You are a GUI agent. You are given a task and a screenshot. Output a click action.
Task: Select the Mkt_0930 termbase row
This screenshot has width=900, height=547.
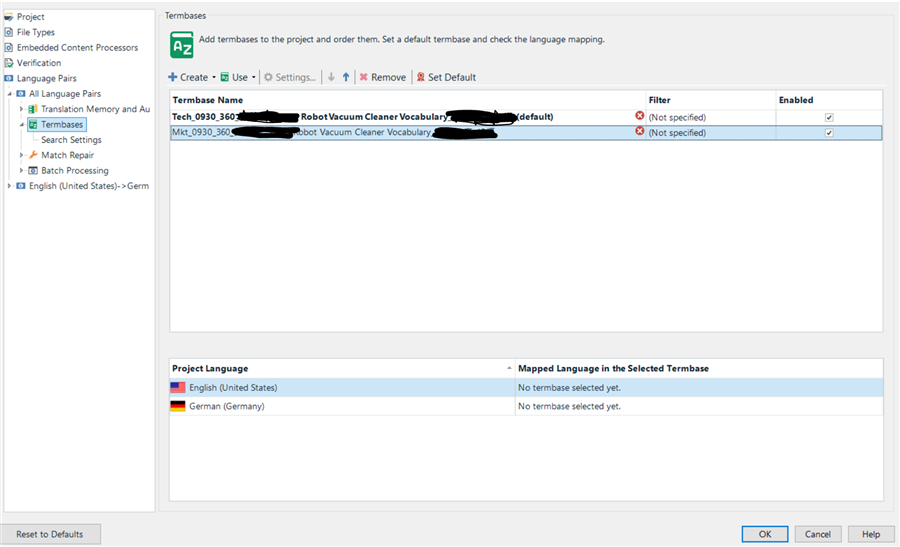point(526,133)
